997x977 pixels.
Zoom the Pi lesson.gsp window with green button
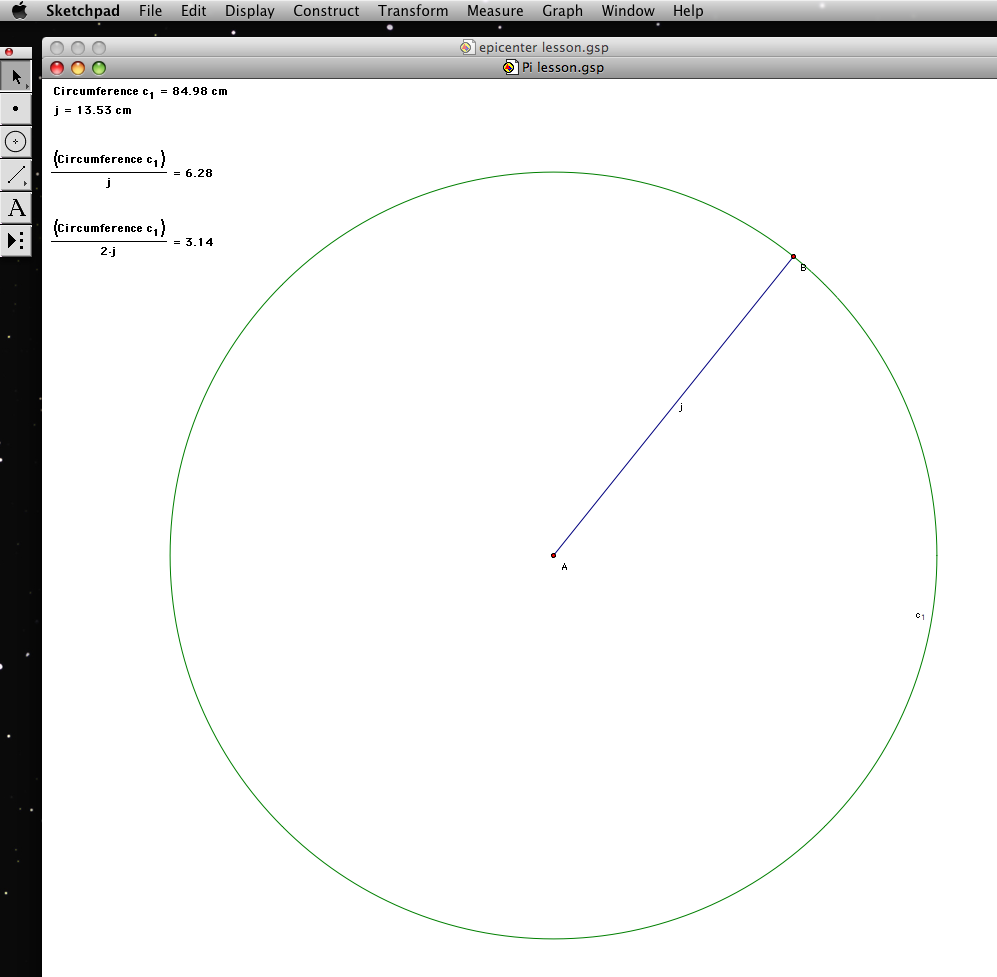(99, 68)
